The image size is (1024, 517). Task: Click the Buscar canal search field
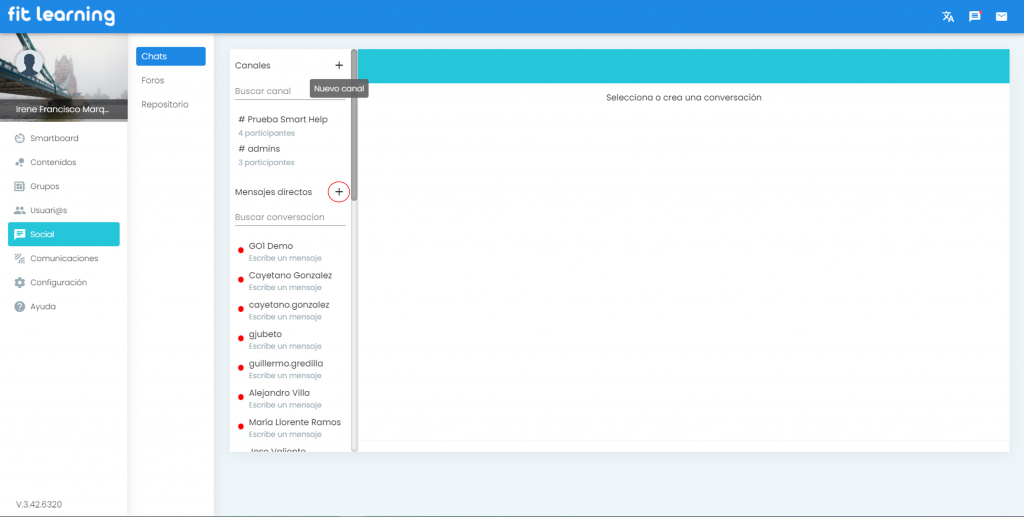[289, 91]
